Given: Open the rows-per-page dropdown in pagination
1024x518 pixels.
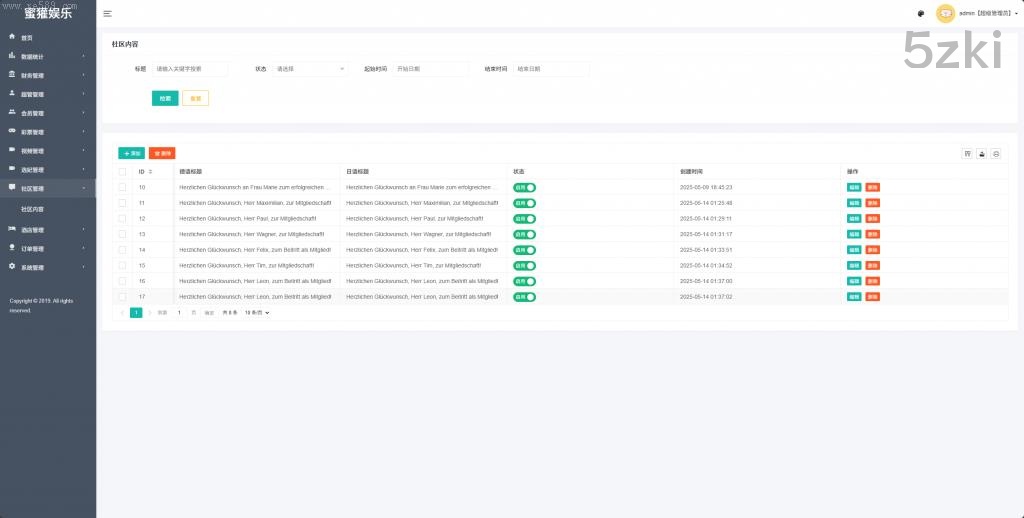Looking at the screenshot, I should (x=258, y=313).
